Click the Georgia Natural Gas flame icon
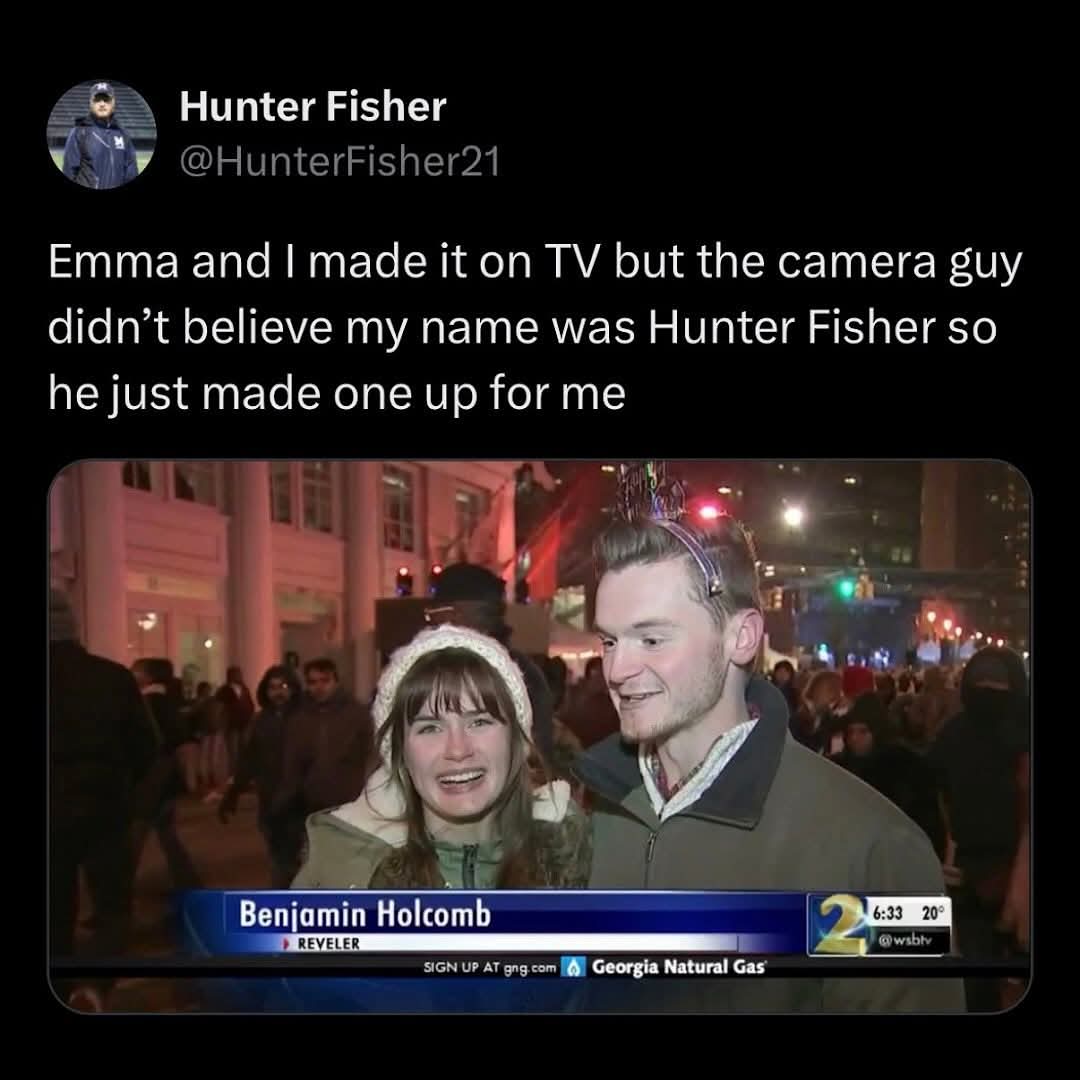Viewport: 1080px width, 1080px height. (572, 967)
